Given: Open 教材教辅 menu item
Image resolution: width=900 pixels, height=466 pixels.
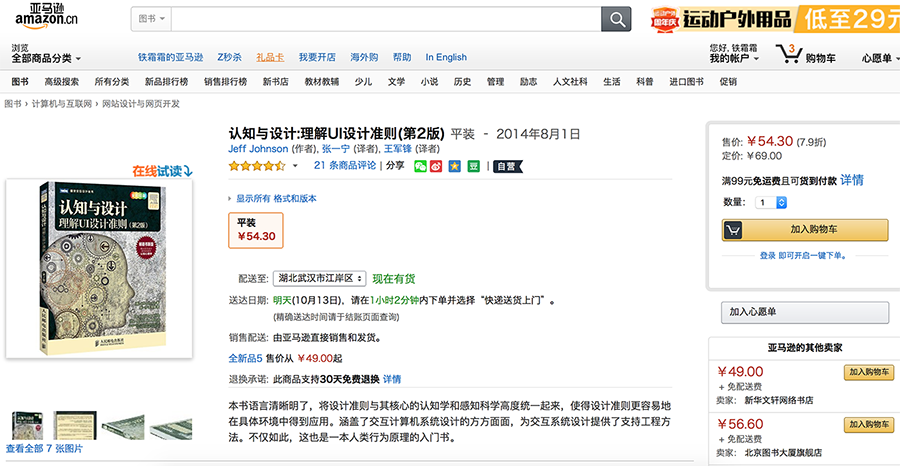Looking at the screenshot, I should 321,82.
